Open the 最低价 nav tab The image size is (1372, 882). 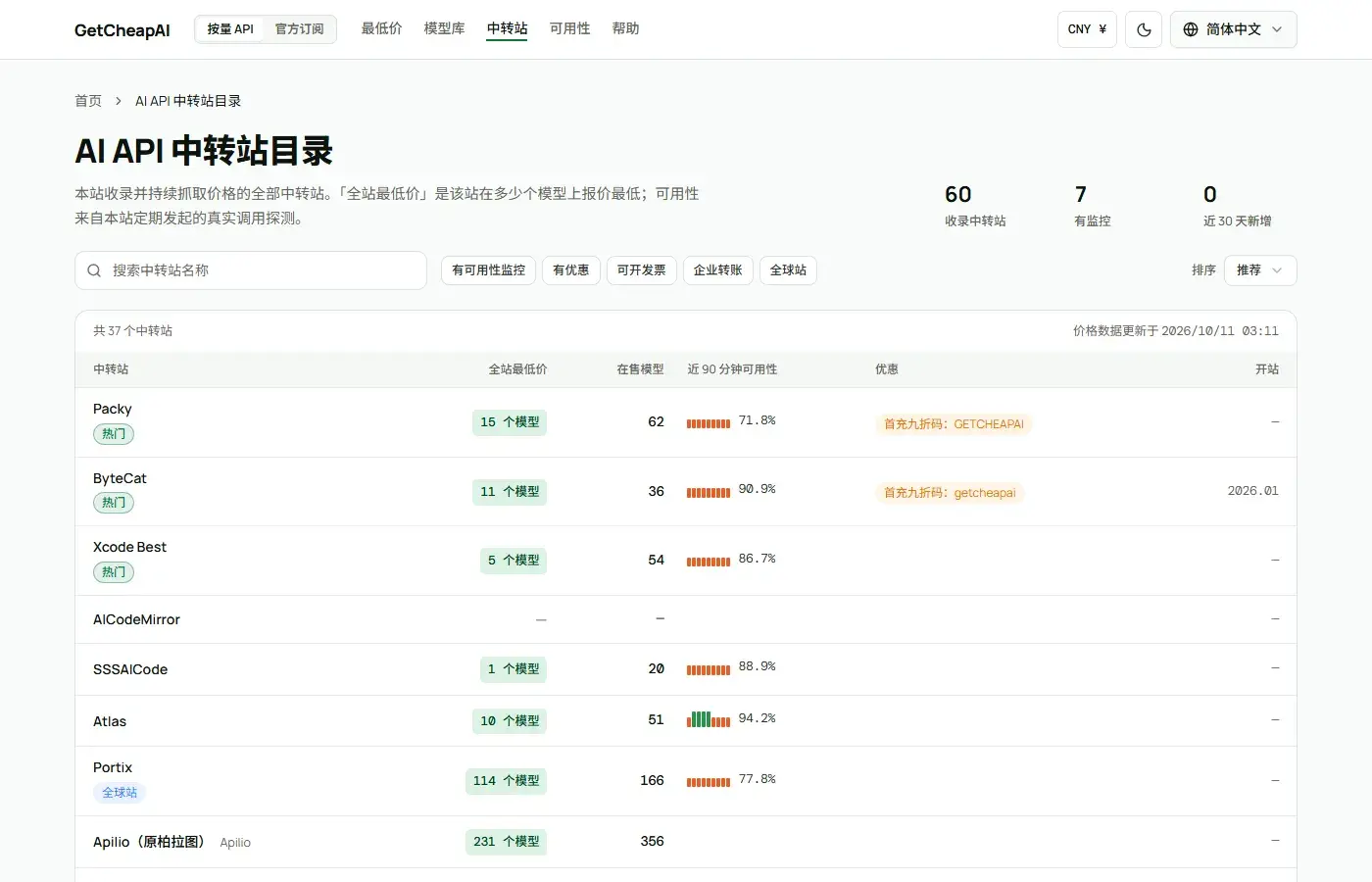coord(381,28)
